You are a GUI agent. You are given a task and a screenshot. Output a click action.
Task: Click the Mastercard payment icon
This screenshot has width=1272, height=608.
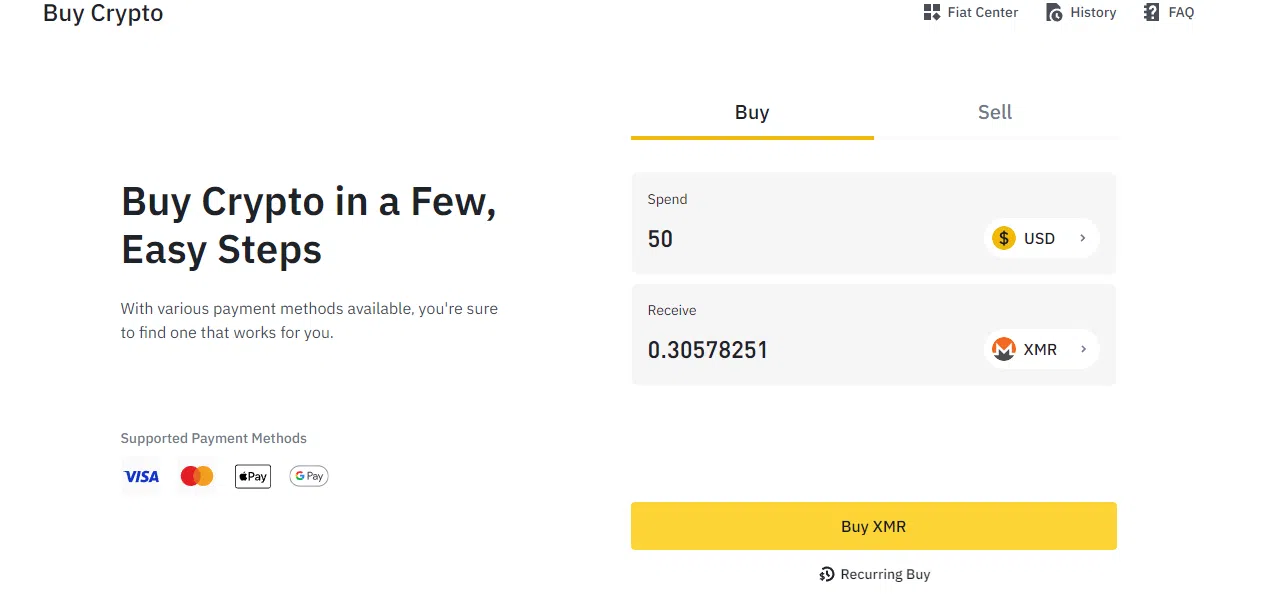(x=197, y=477)
